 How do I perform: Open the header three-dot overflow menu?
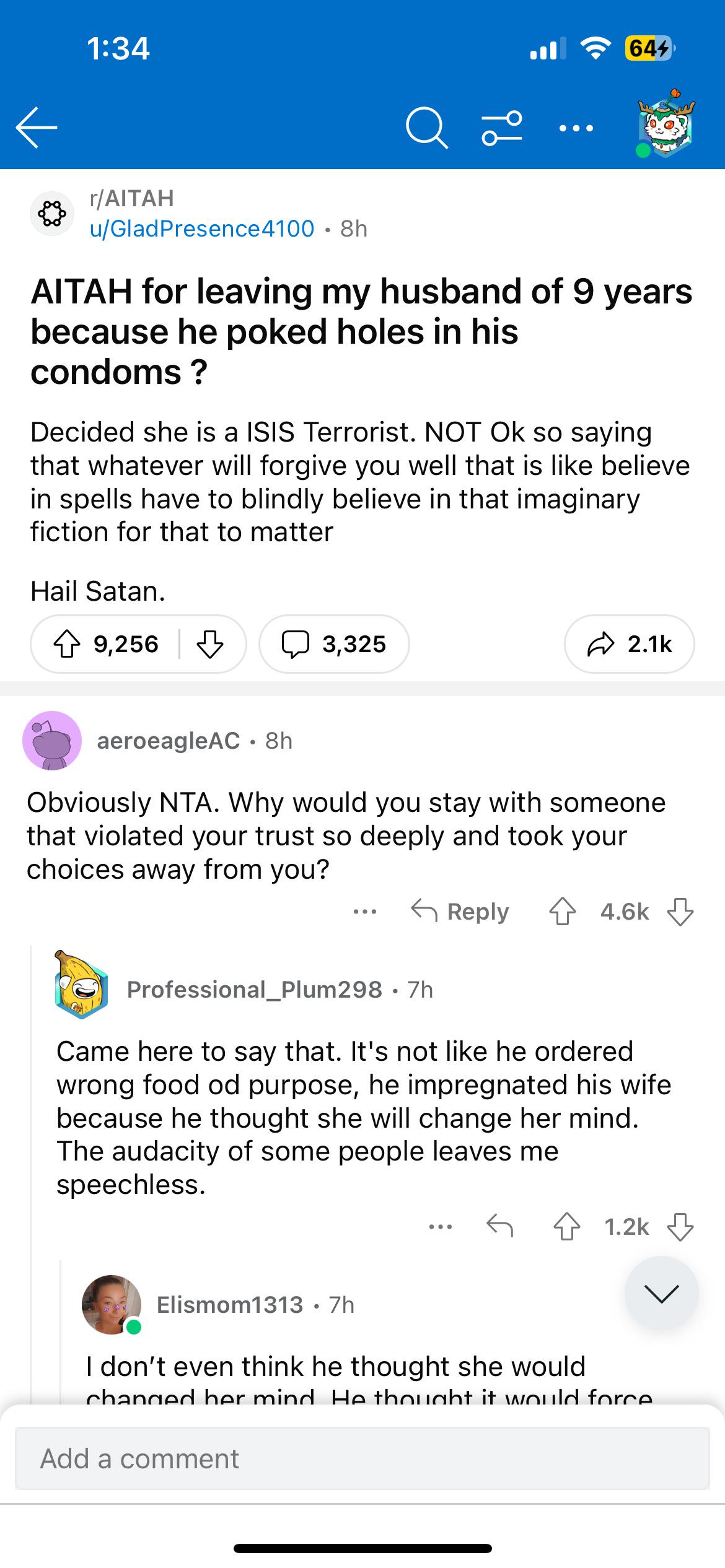click(576, 128)
